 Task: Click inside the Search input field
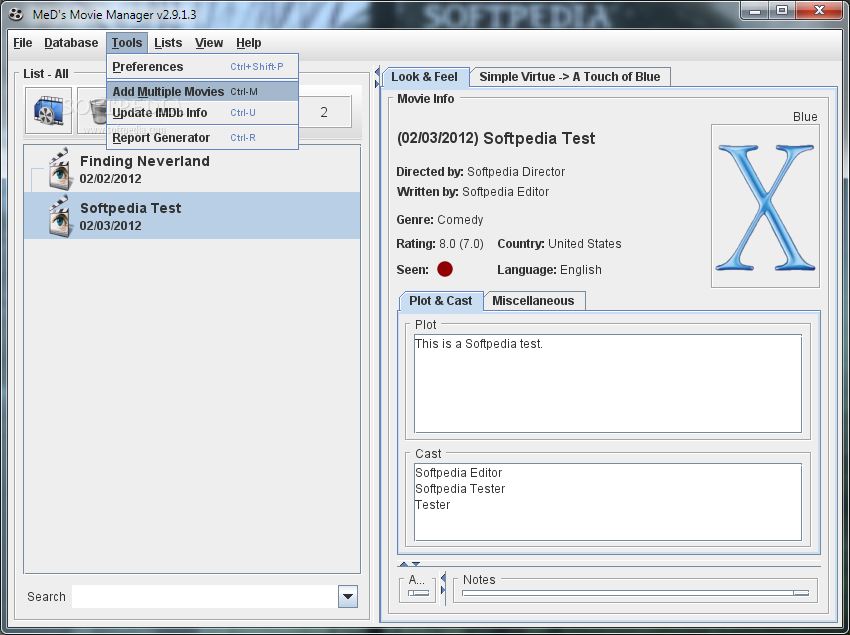(204, 596)
